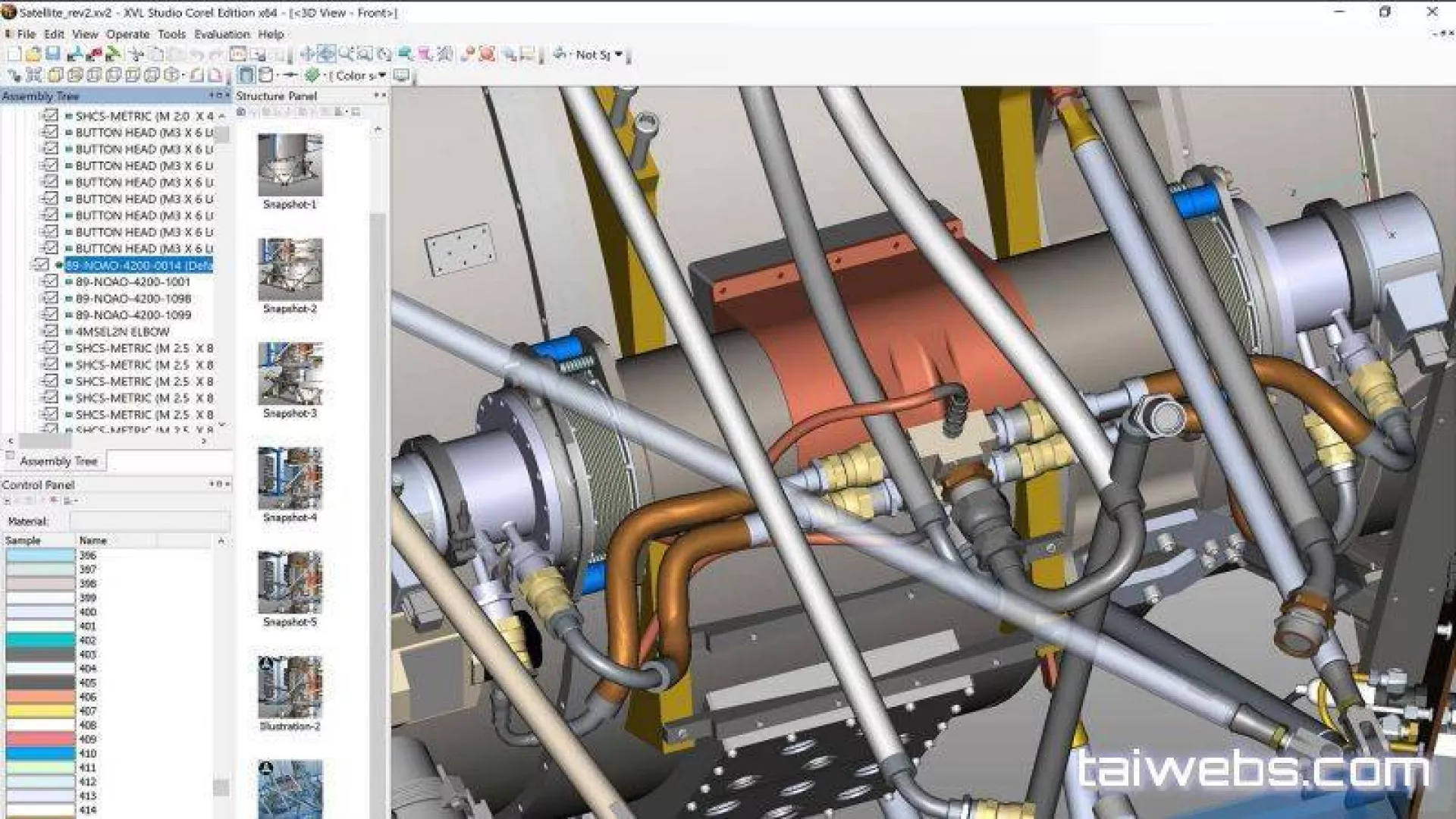Click the monitor icon after Color dropdown

coord(401,75)
